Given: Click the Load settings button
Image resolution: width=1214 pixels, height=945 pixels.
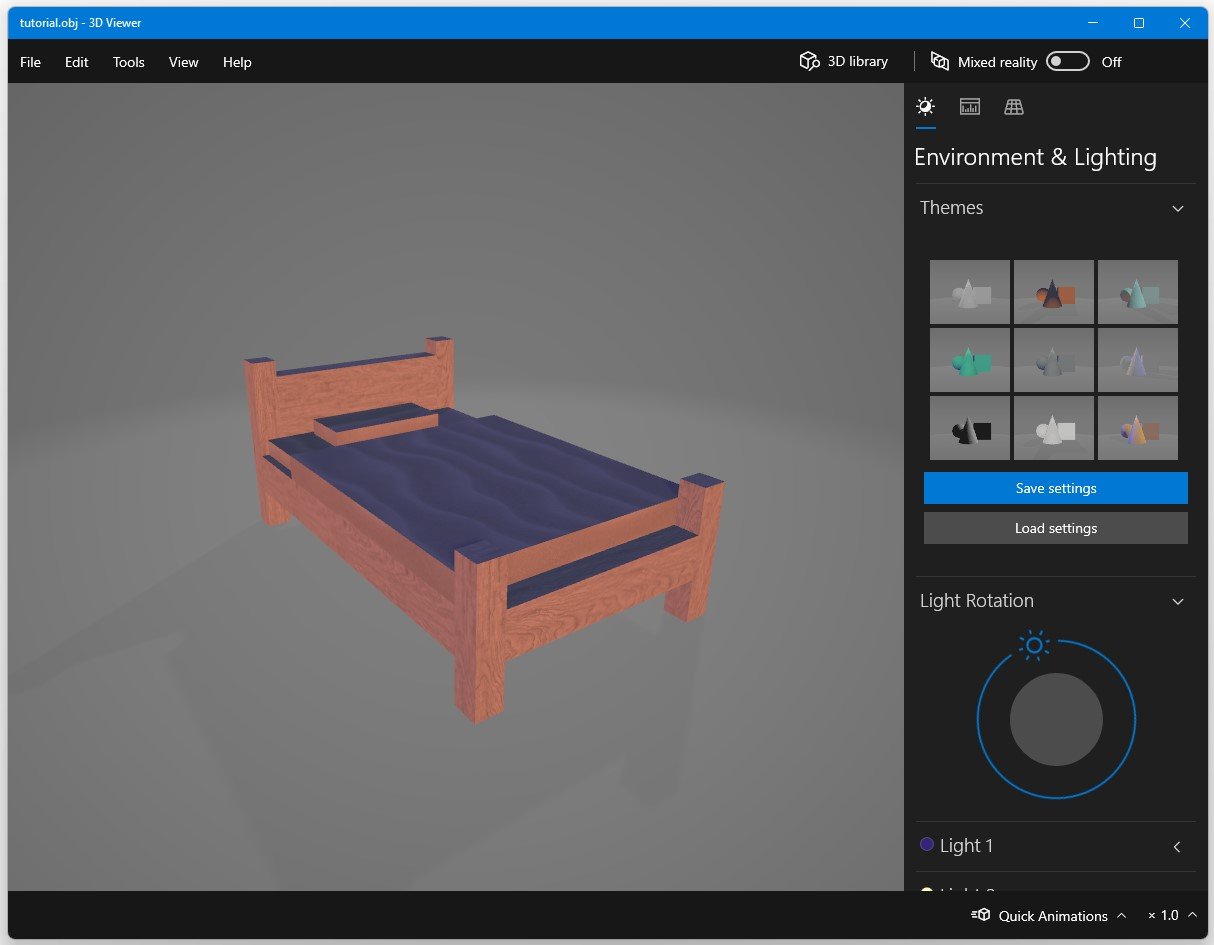Looking at the screenshot, I should click(x=1055, y=528).
